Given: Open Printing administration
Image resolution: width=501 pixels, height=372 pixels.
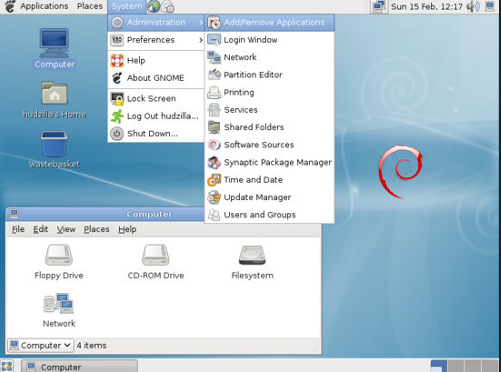Looking at the screenshot, I should (270, 92).
